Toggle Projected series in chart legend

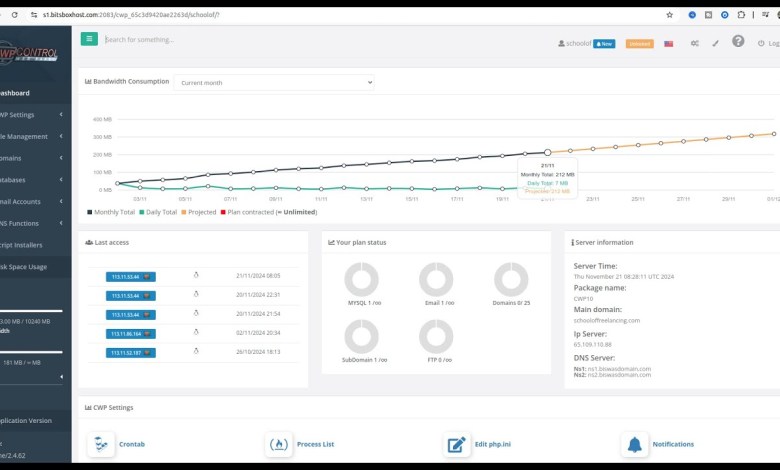point(201,212)
